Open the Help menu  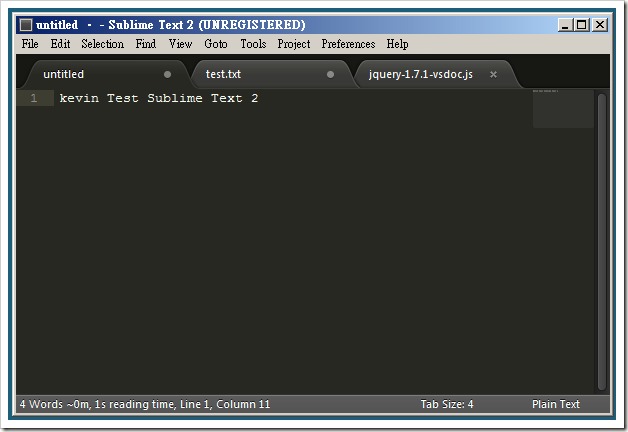pyautogui.click(x=397, y=44)
